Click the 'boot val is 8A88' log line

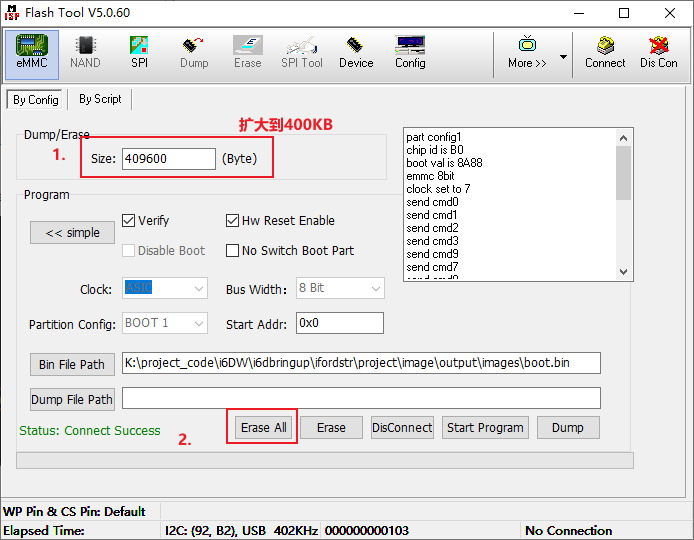click(x=444, y=163)
